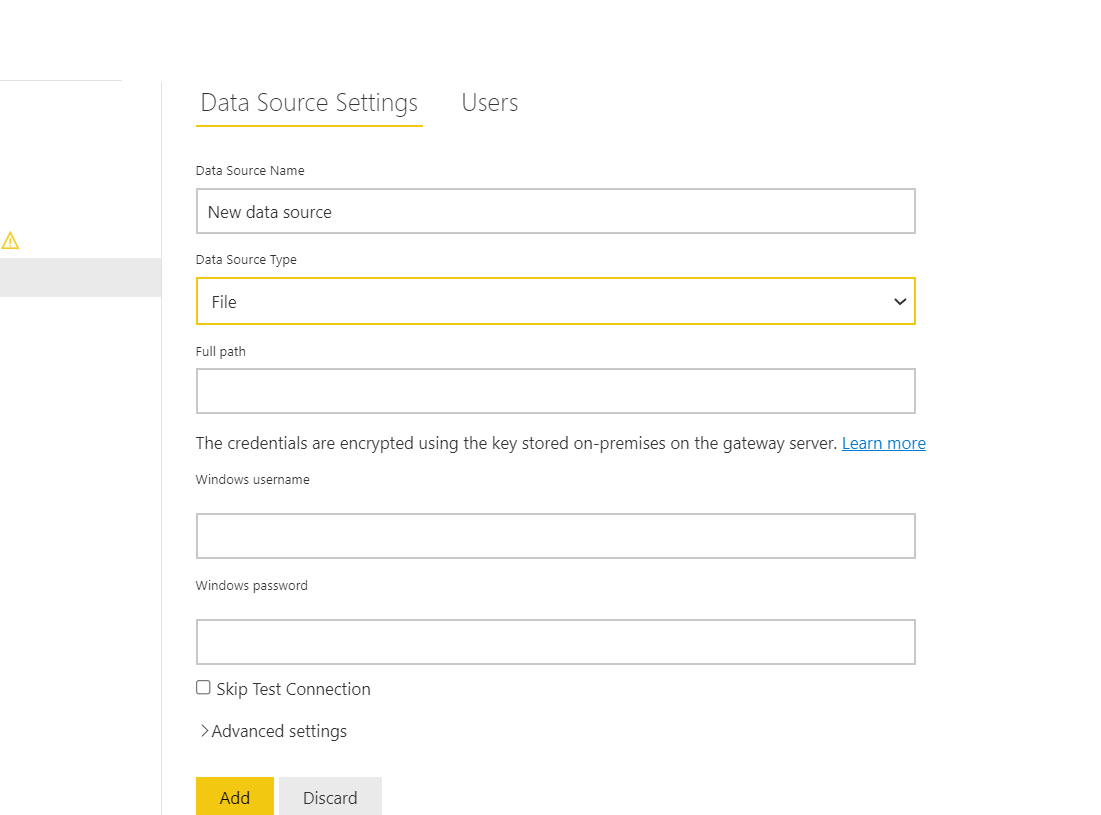Click the Windows password field
1101x815 pixels.
coord(555,642)
